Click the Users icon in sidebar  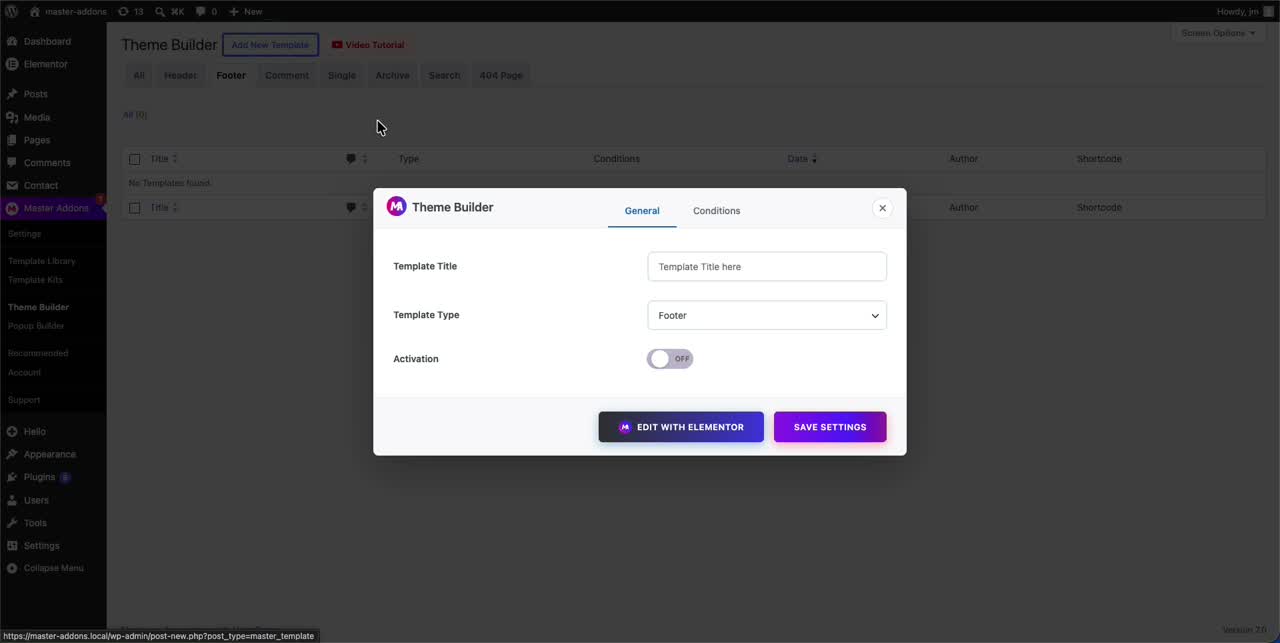[x=12, y=500]
